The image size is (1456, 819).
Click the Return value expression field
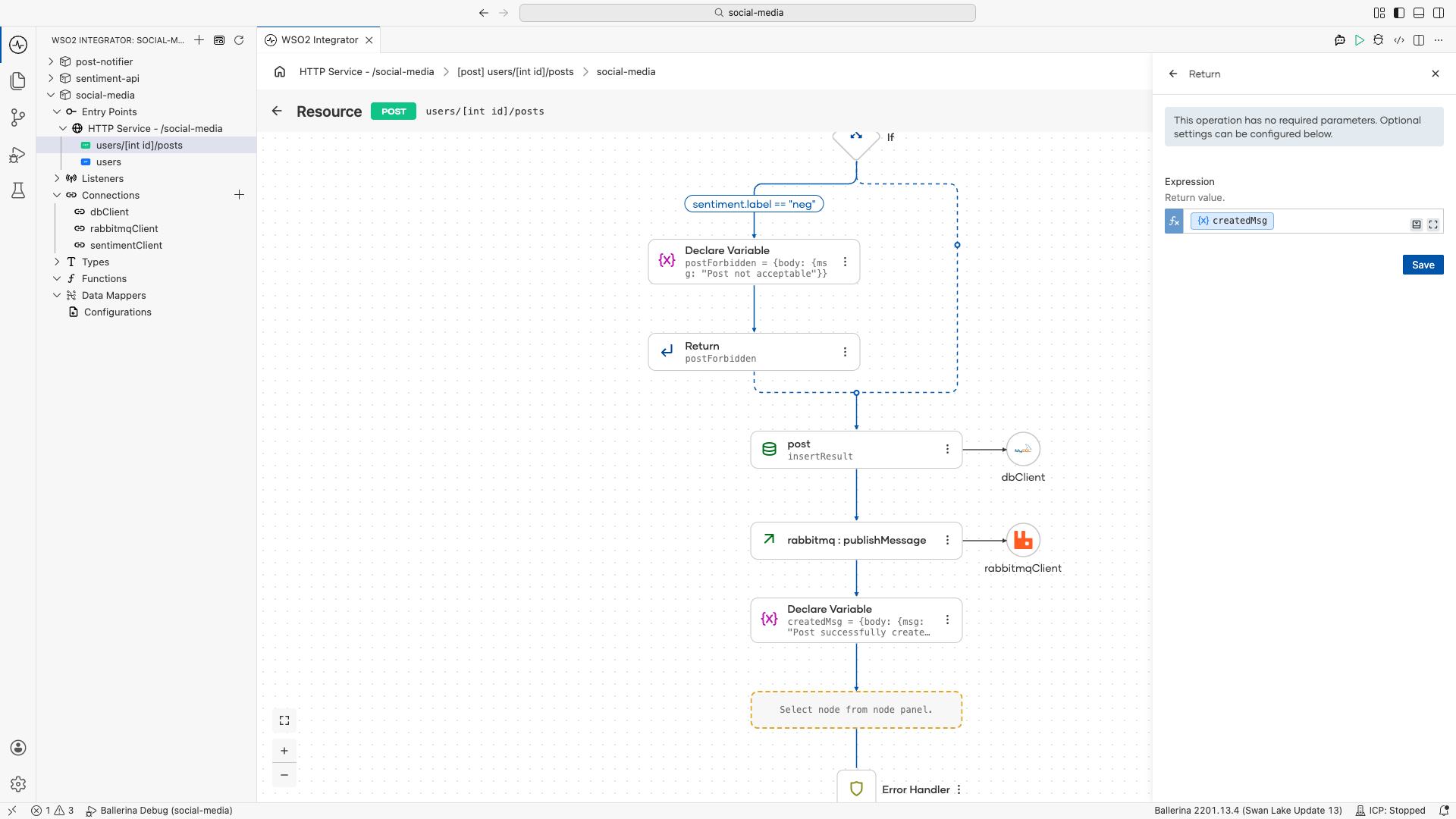click(1304, 221)
